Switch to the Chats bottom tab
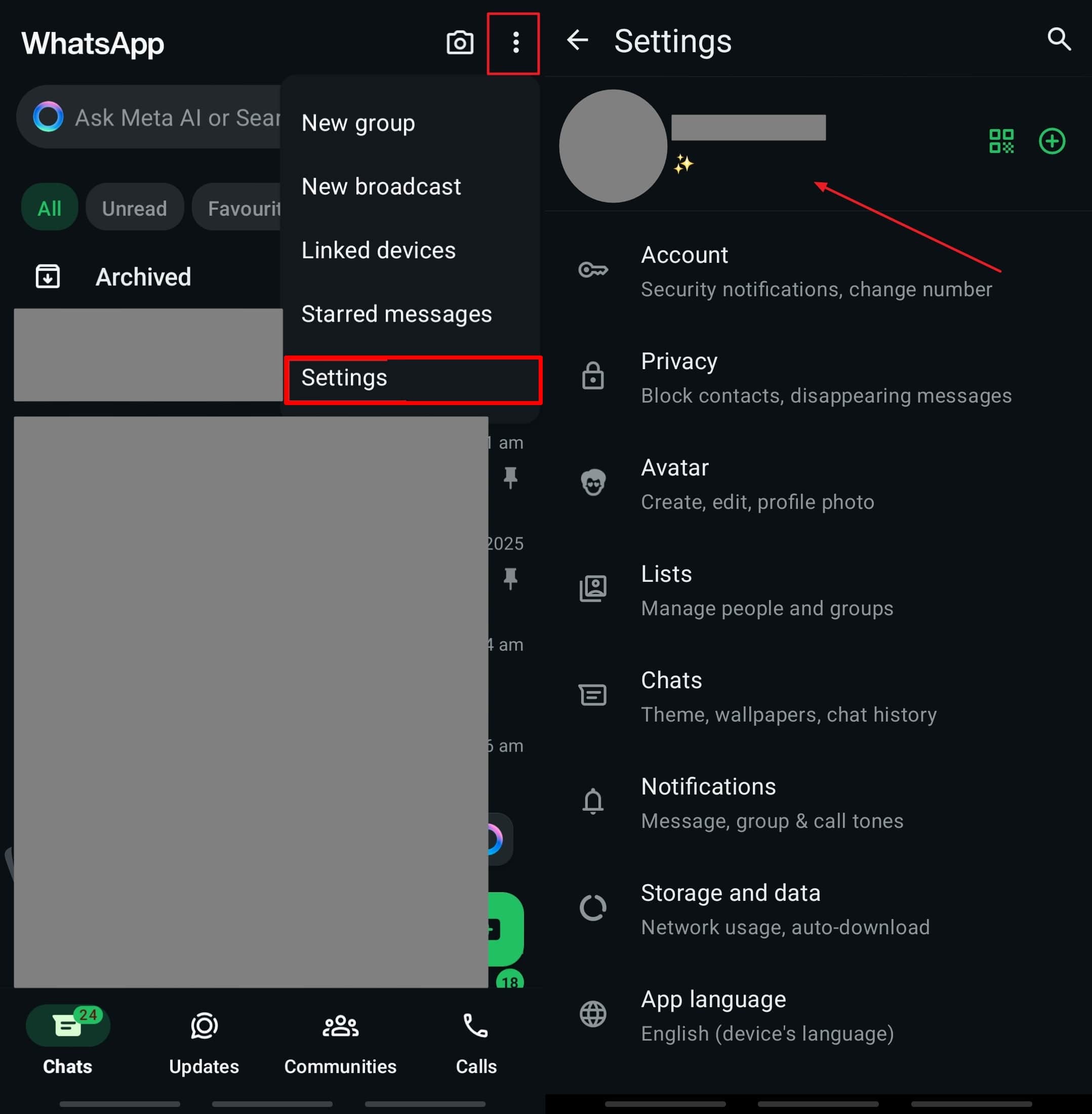Screen dimensions: 1092x1114 coord(68,1041)
